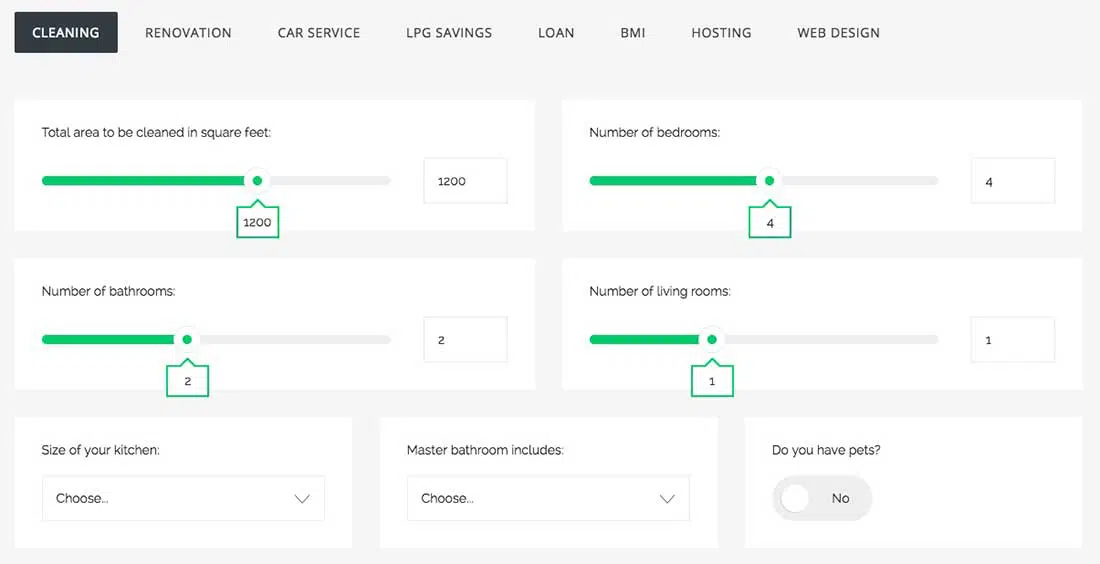
Task: Click the bedrooms slider handle
Action: point(769,181)
